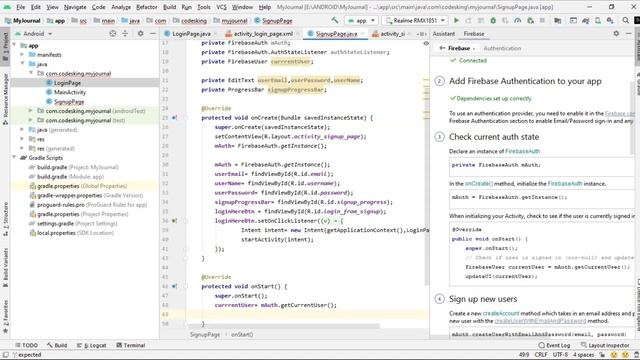Viewport: 640px width, 360px height.
Task: Follow the FirebaseAuth link after 'Declare an instance of'
Action: click(522, 151)
